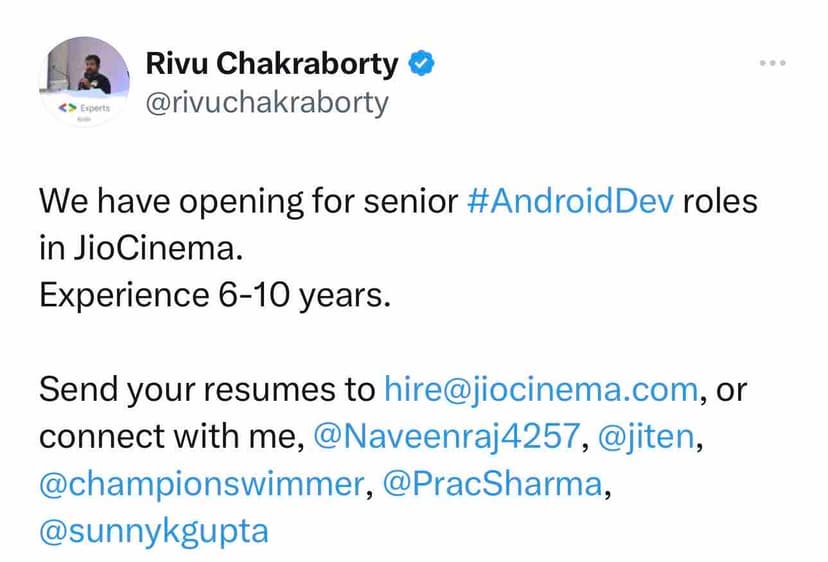Image resolution: width=828 pixels, height=562 pixels.
Task: Visit the @sunnykgupta mention
Action: point(154,530)
